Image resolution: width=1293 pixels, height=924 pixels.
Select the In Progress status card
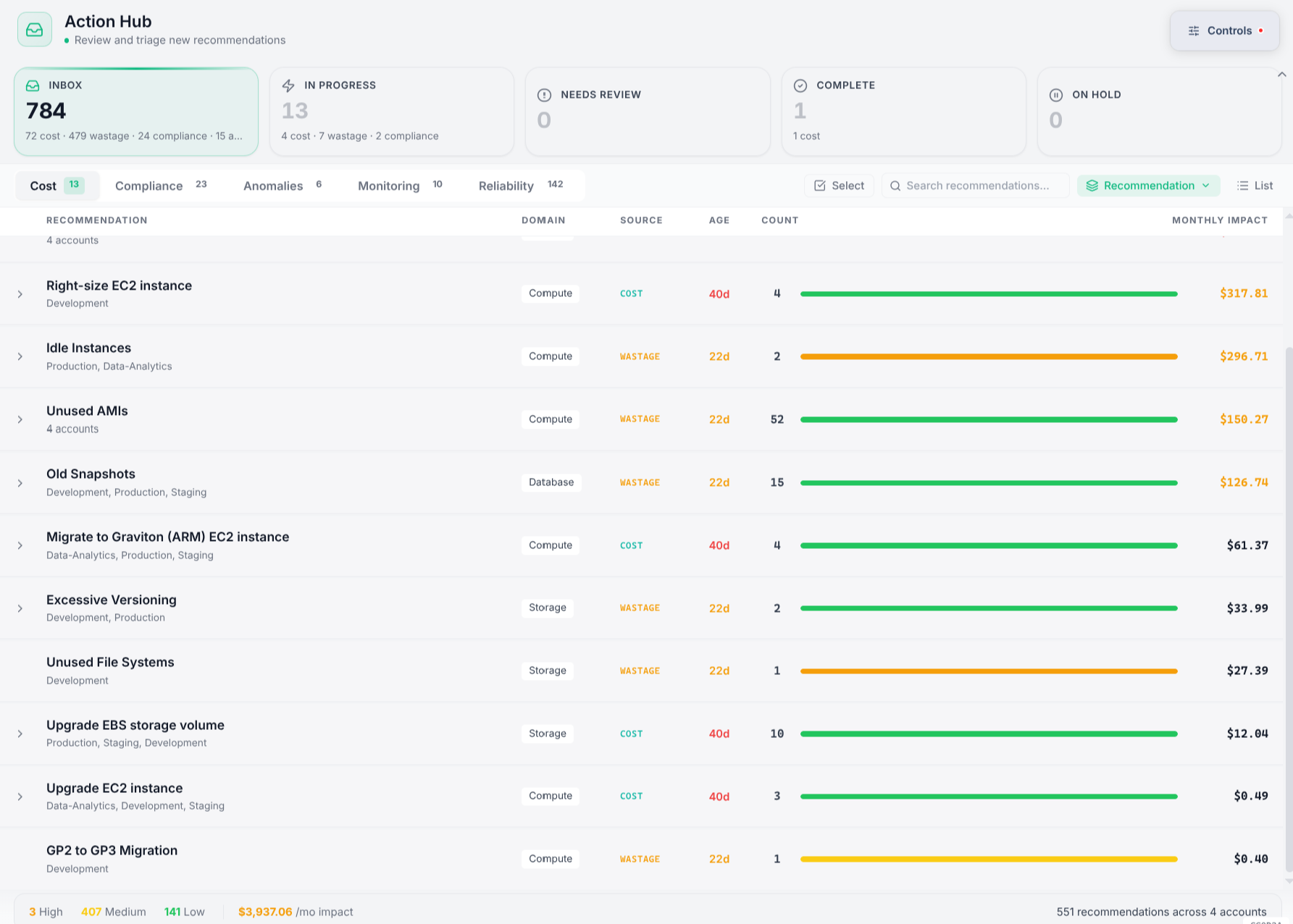pyautogui.click(x=392, y=112)
